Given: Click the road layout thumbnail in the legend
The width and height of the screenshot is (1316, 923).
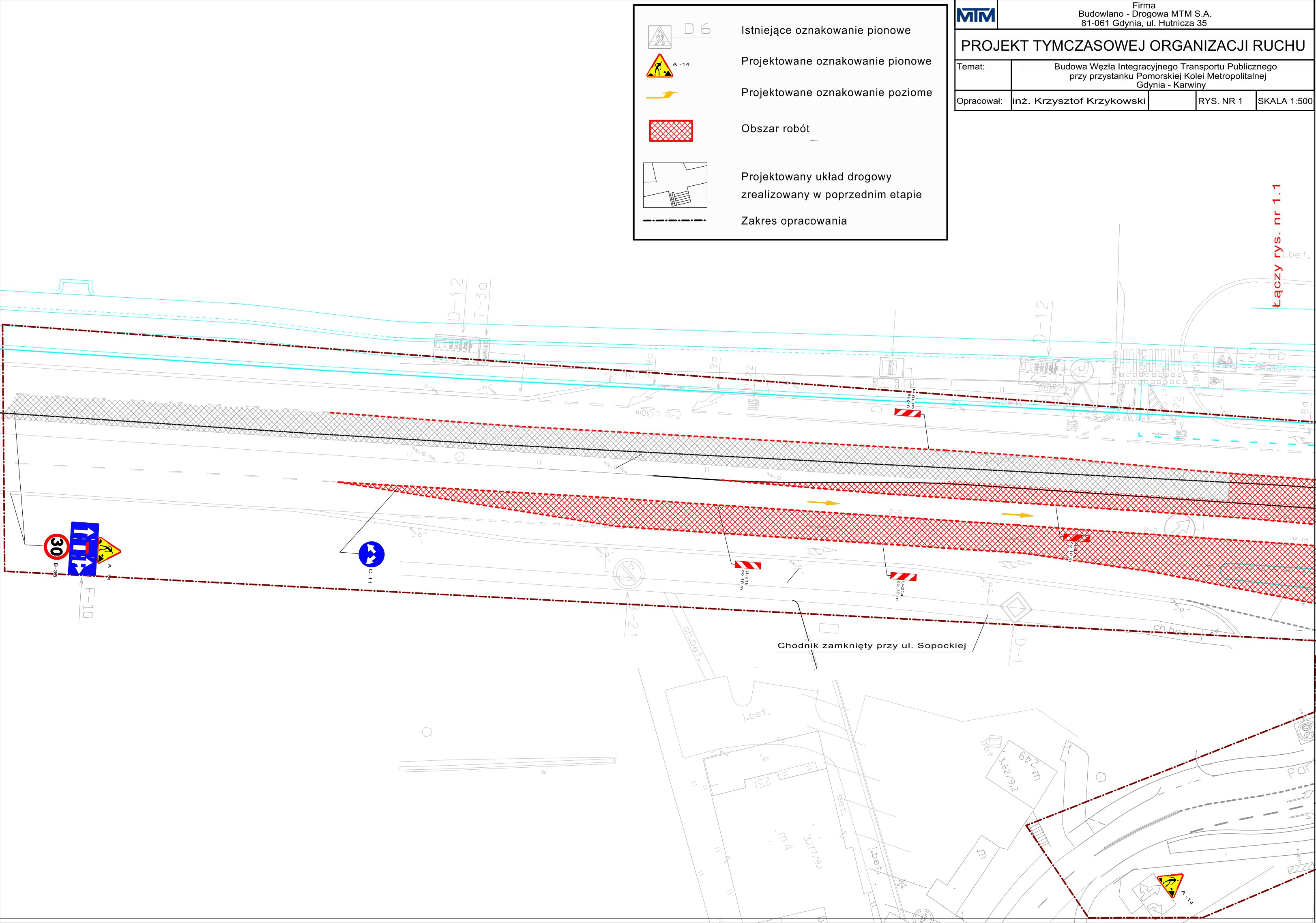Looking at the screenshot, I should (x=674, y=185).
